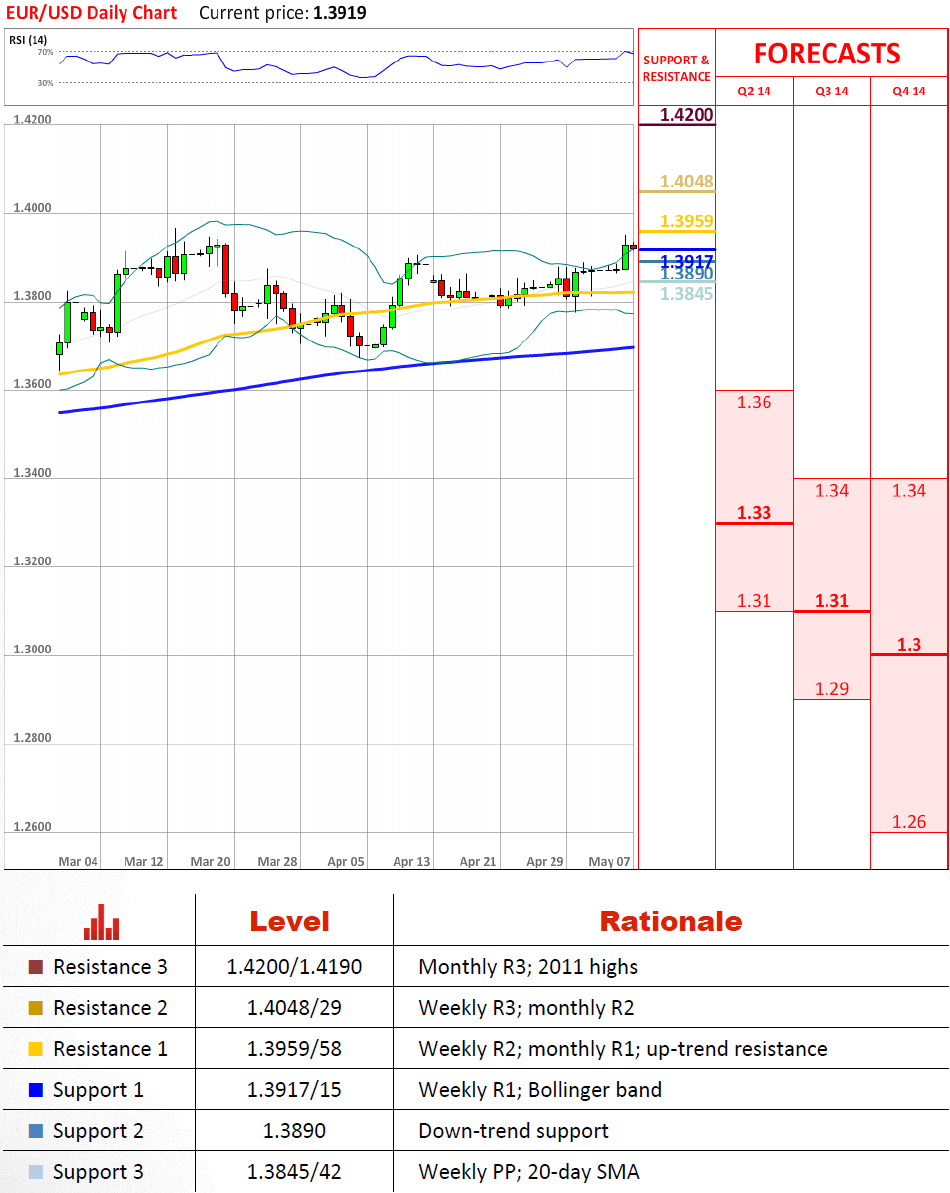Viewport: 950px width, 1193px height.
Task: Click the 1.3890 cell in Support 2 row
Action: click(294, 1131)
